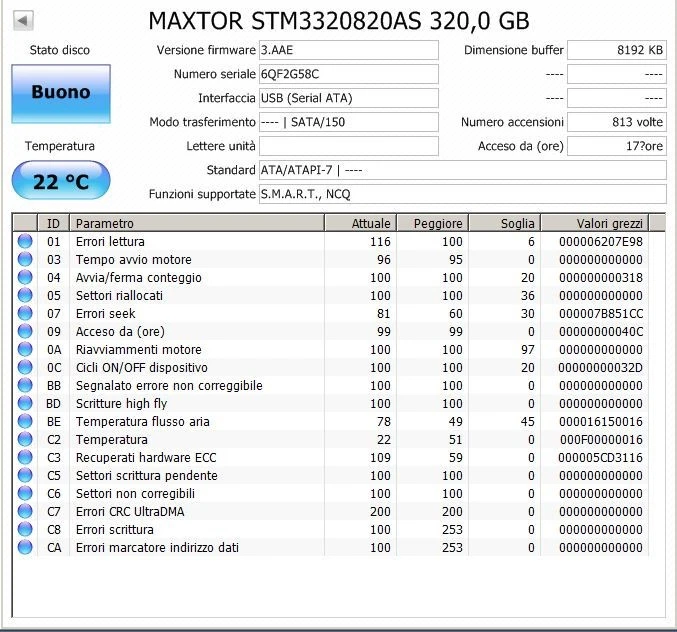Click the status orb for Riavviammenti motore
The height and width of the screenshot is (632, 677).
(25, 349)
